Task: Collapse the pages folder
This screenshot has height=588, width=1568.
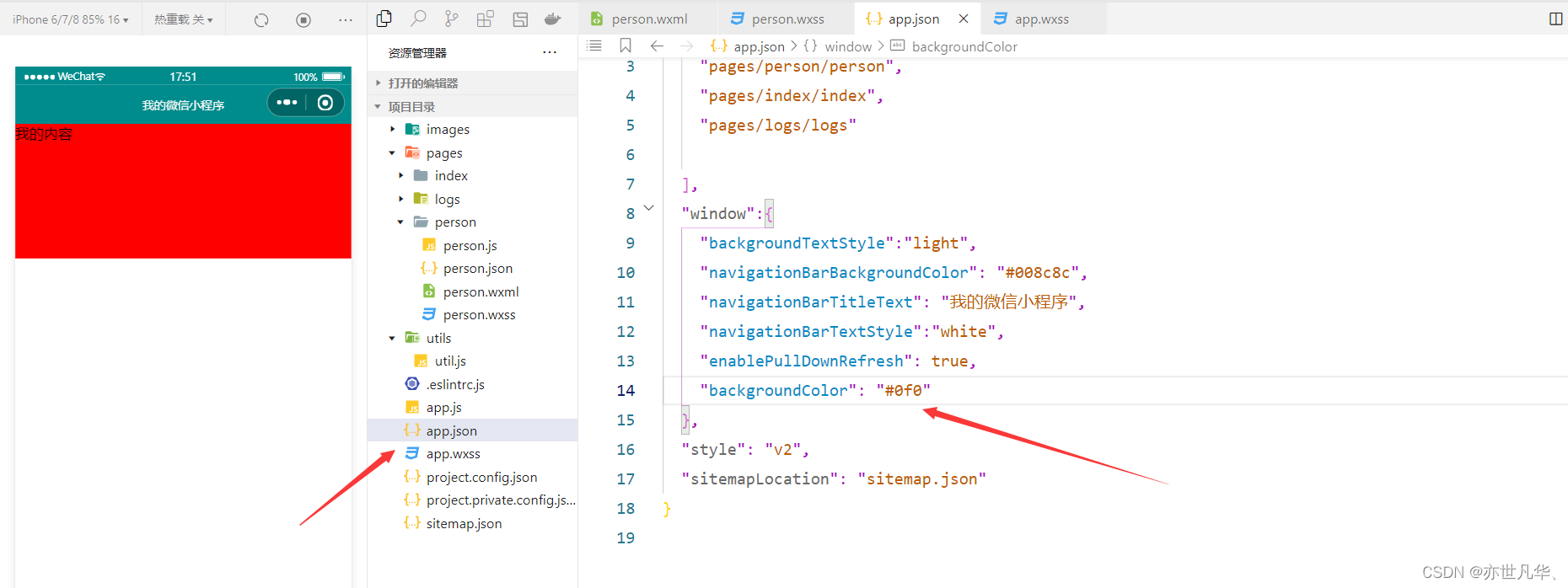Action: 392,153
